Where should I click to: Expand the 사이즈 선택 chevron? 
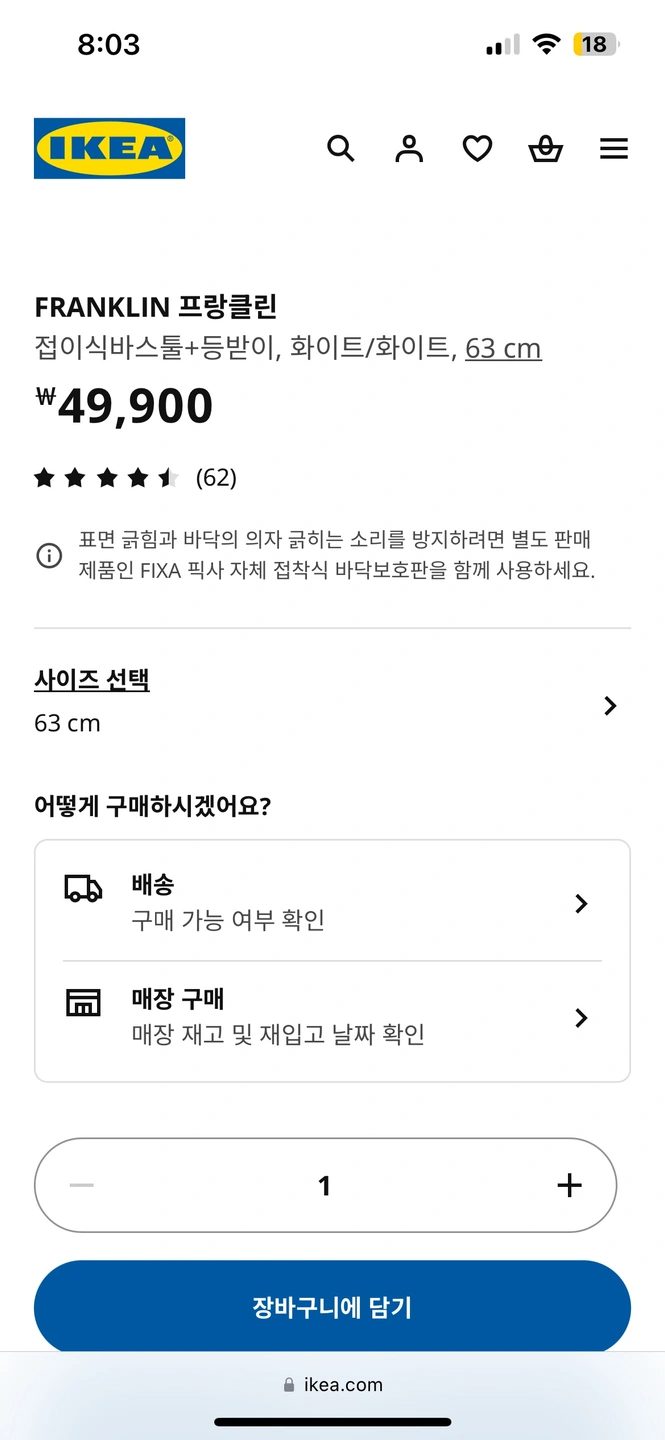(610, 706)
